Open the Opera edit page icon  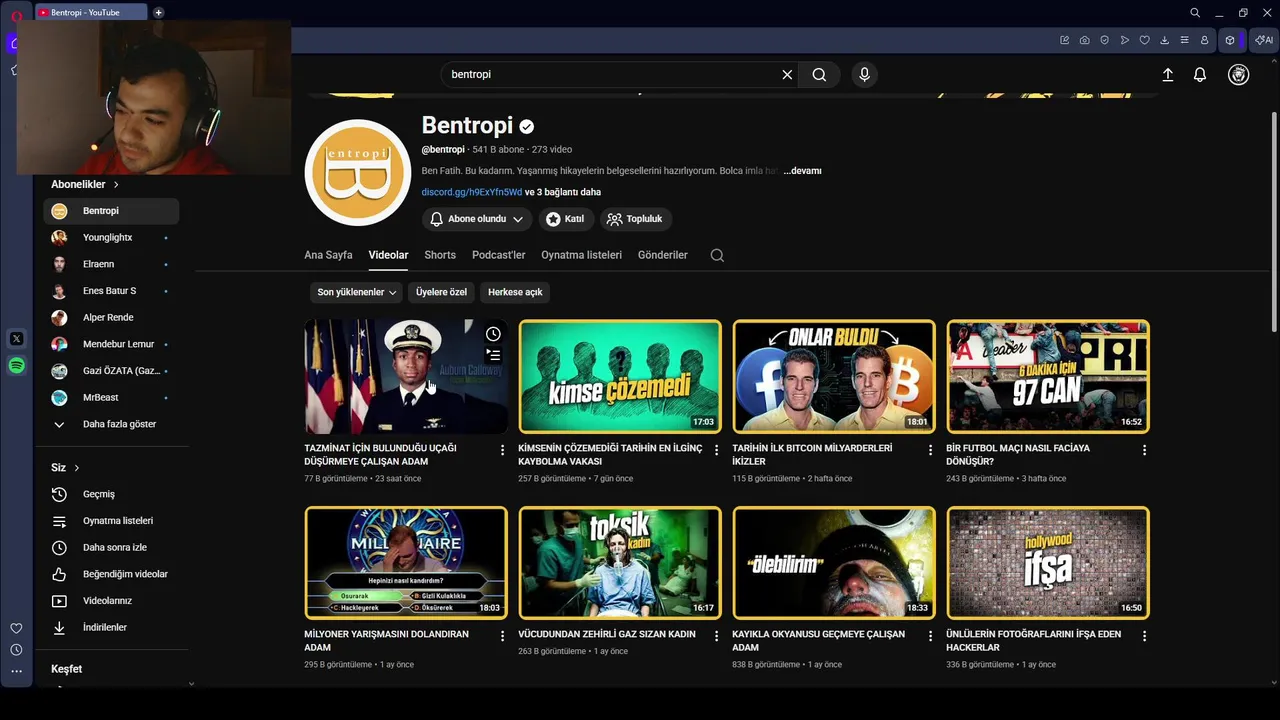click(1065, 40)
